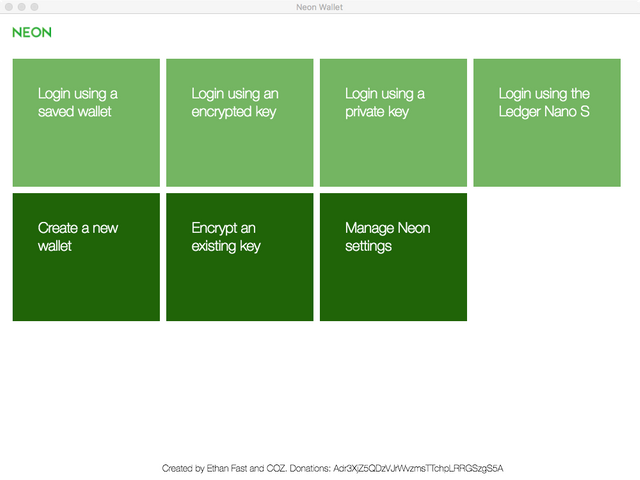Minimize the Neon Wallet window
The width and height of the screenshot is (640, 480).
coord(22,7)
